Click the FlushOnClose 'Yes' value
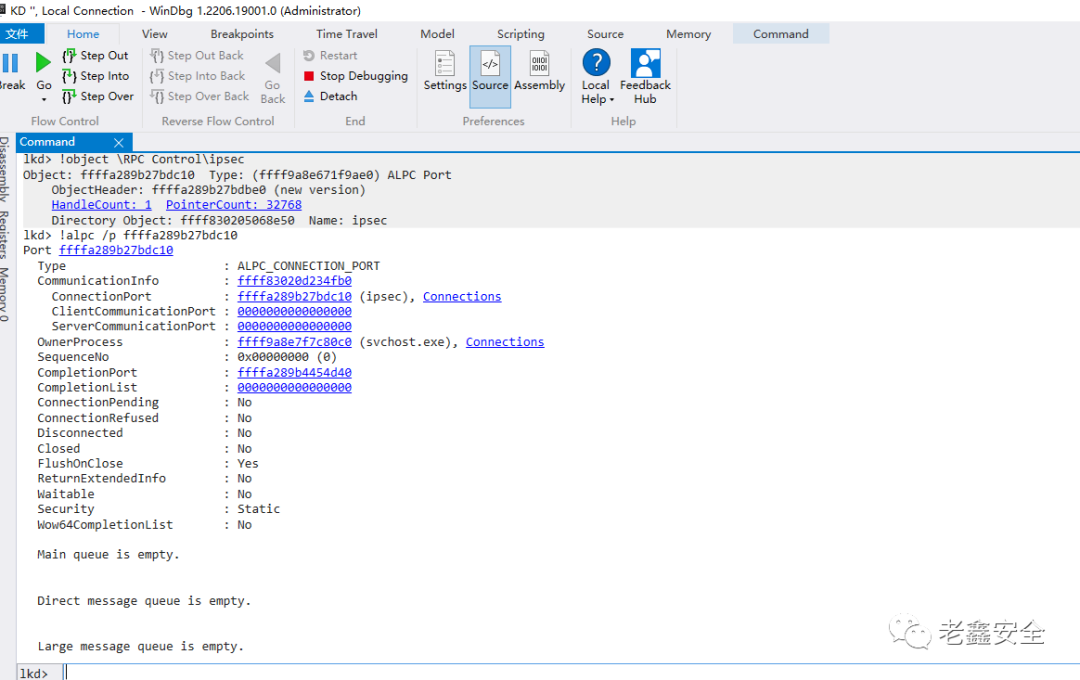 click(x=248, y=464)
